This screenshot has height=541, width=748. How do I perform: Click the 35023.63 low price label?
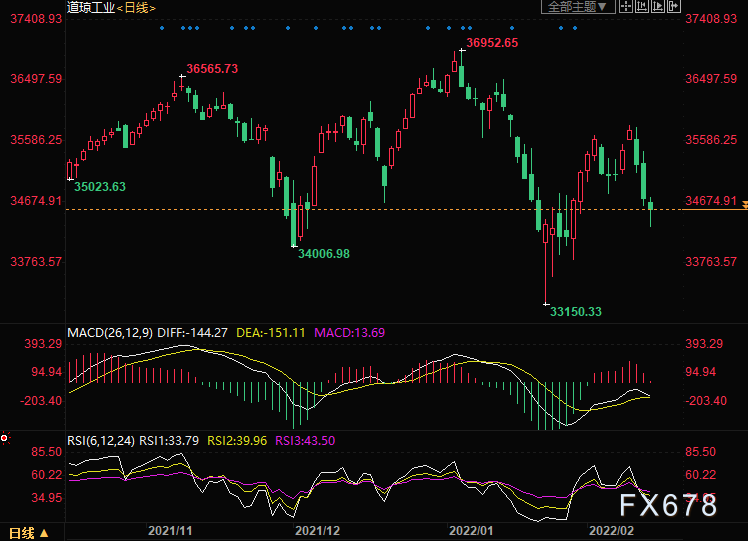[100, 187]
